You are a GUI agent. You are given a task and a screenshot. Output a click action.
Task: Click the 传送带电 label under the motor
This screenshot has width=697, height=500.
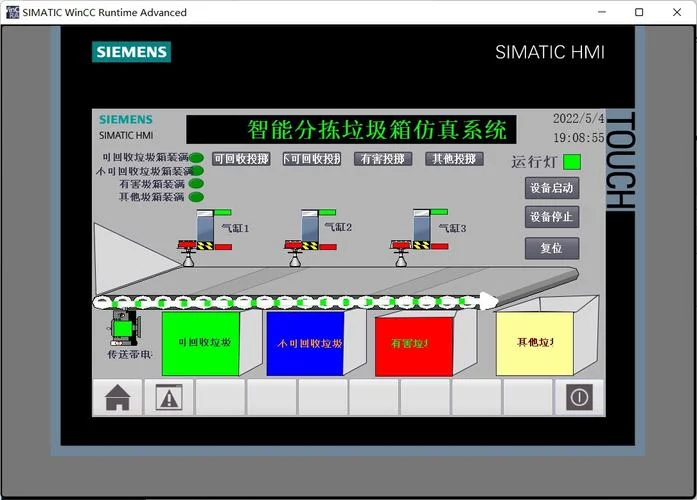pos(130,355)
